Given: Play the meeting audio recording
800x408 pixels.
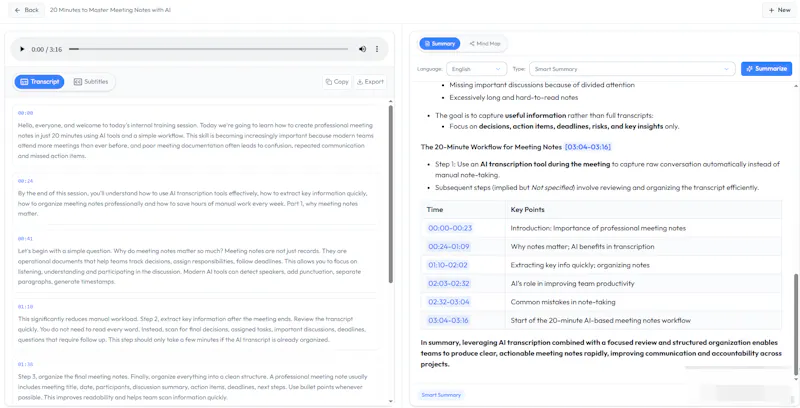Looking at the screenshot, I should pos(22,49).
